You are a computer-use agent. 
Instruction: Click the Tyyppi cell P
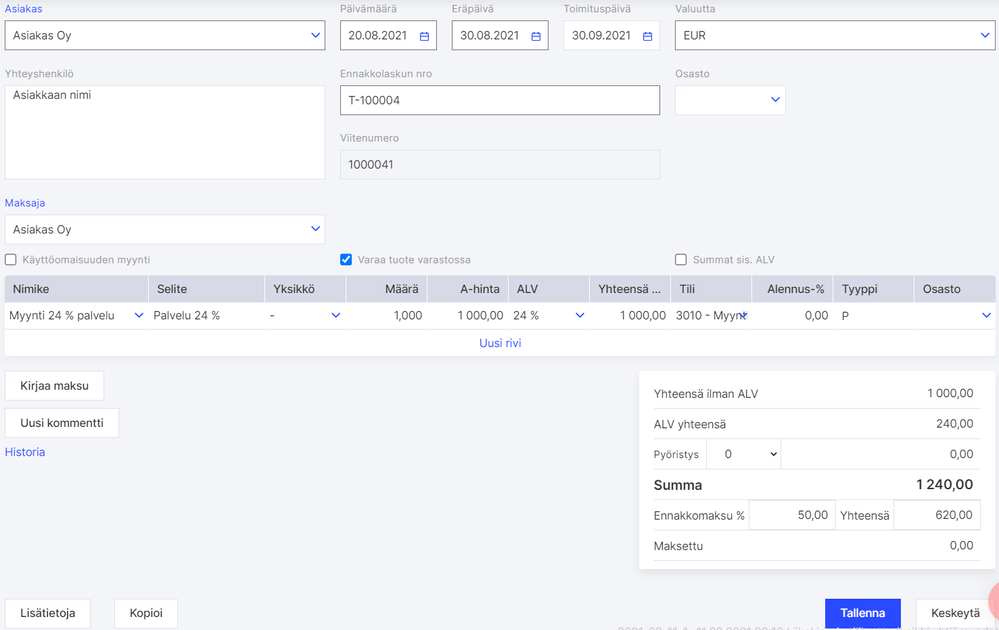(x=874, y=315)
